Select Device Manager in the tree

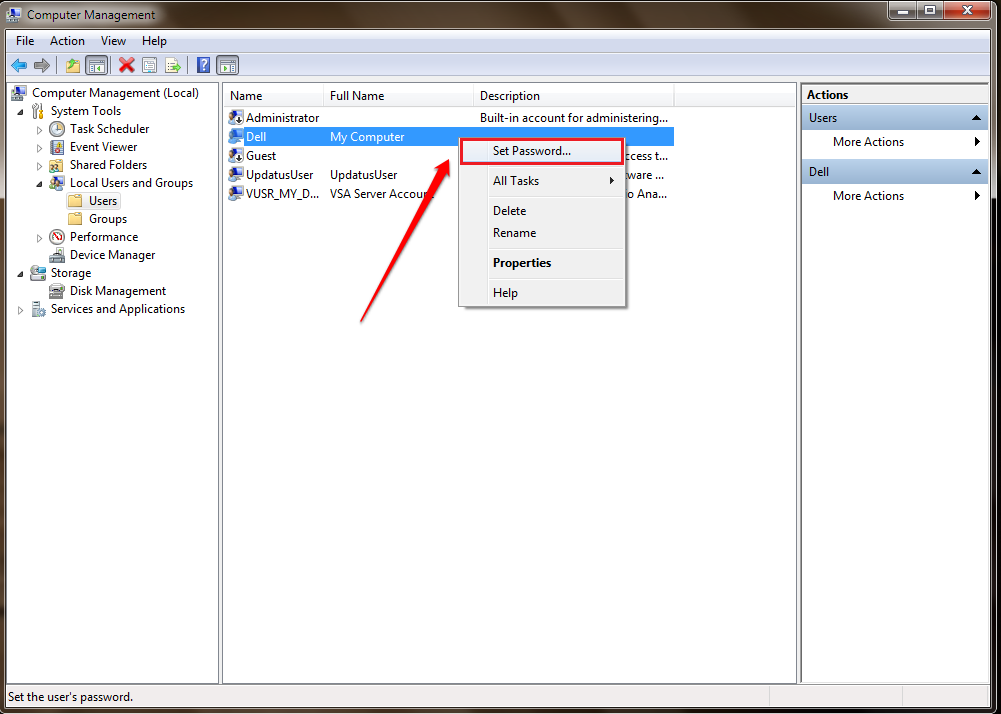click(x=112, y=255)
